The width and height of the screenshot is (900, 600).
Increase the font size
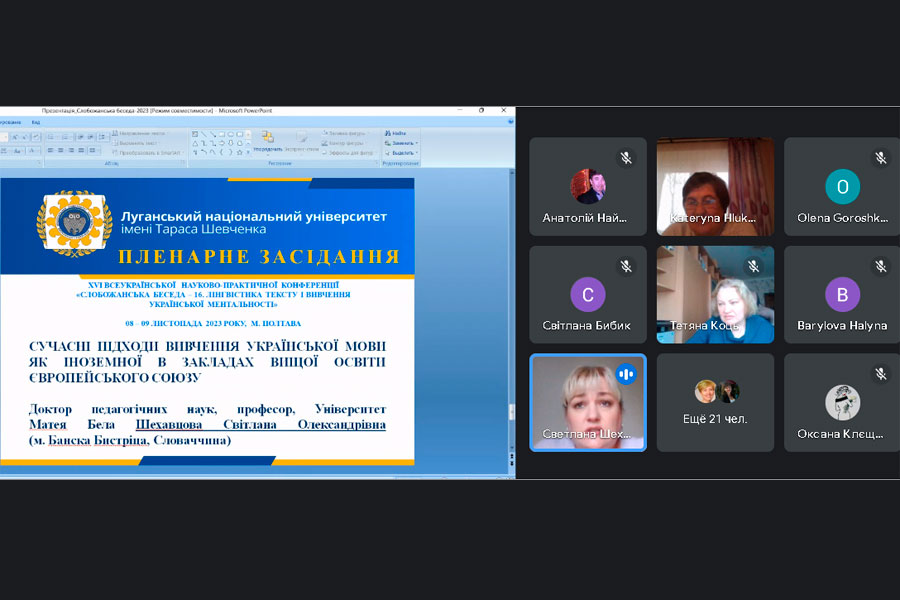(15, 137)
